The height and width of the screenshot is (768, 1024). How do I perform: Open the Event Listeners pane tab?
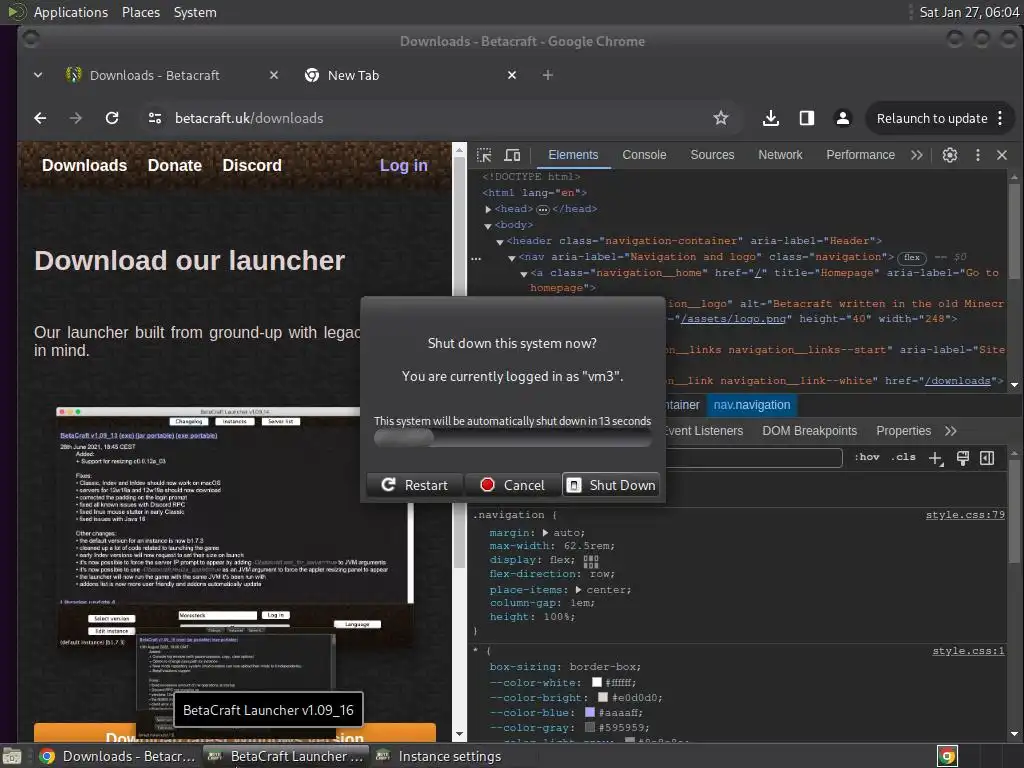tap(704, 431)
